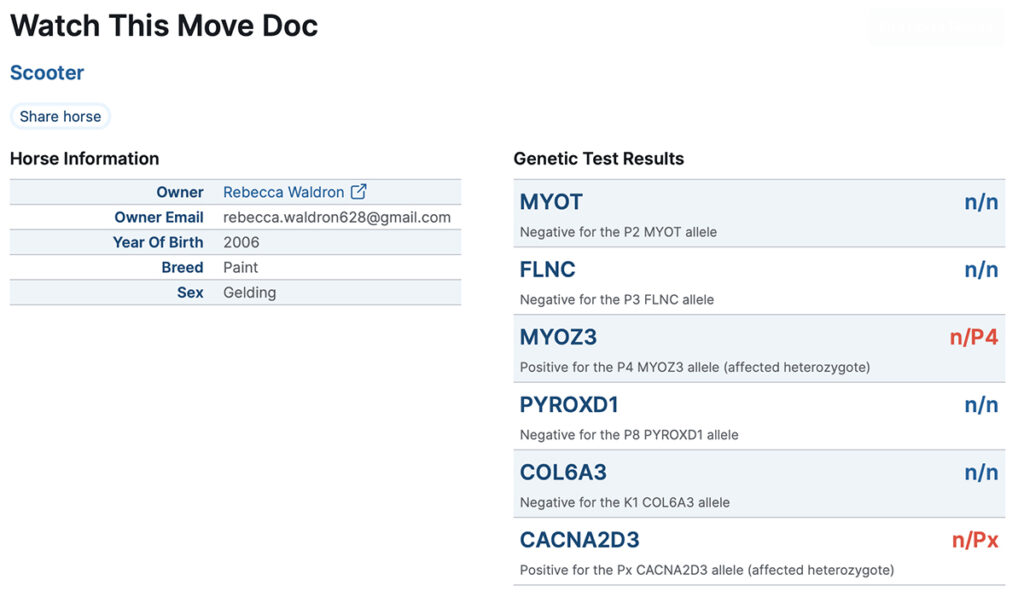Click the external link icon beside Rebecca Waldron
Screen dimensions: 1024x603
pyautogui.click(x=358, y=192)
